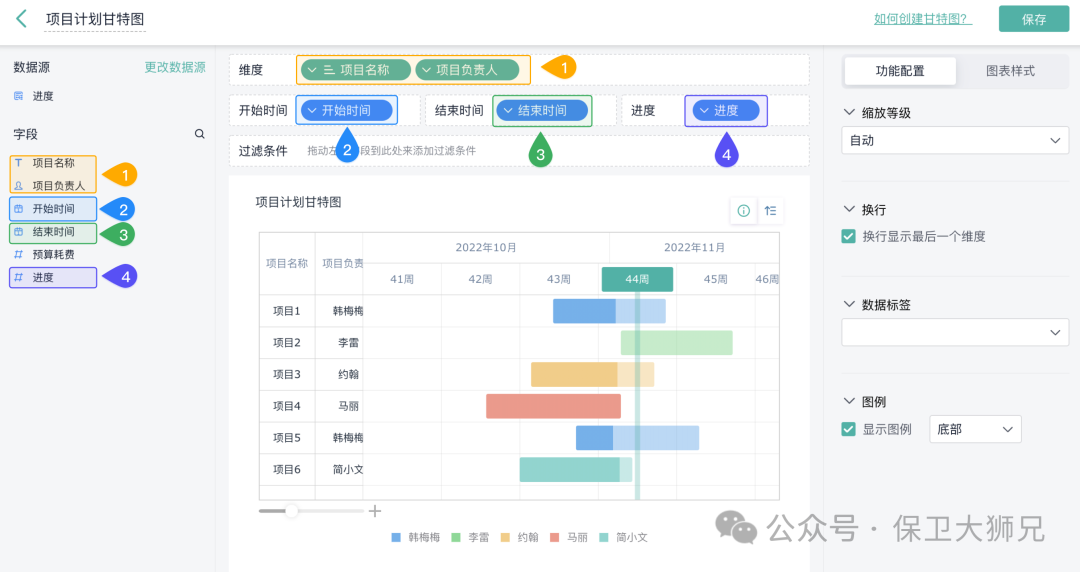This screenshot has height=572, width=1080.
Task: Collapse the 数据标签 section
Action: (x=849, y=304)
